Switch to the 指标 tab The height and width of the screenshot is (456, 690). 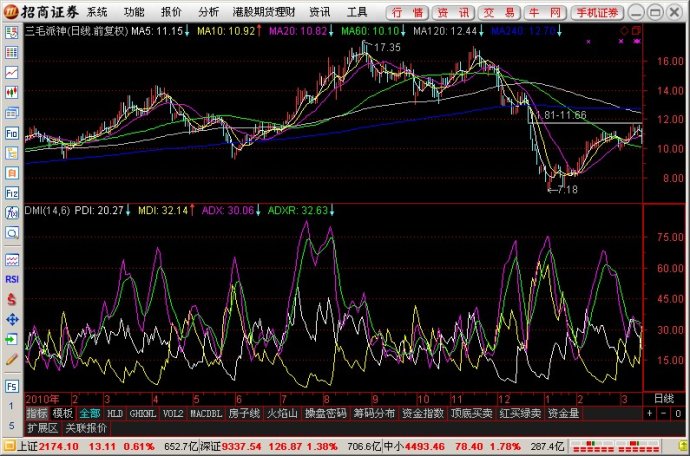click(37, 413)
